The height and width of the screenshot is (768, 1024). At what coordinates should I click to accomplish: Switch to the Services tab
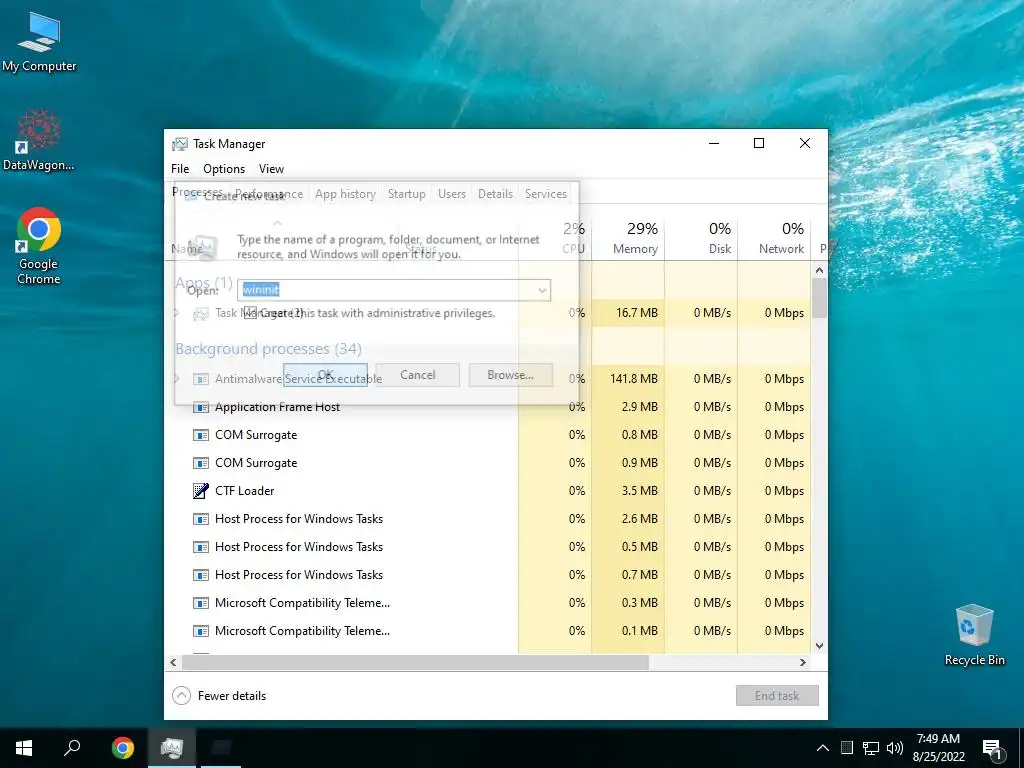coord(546,194)
